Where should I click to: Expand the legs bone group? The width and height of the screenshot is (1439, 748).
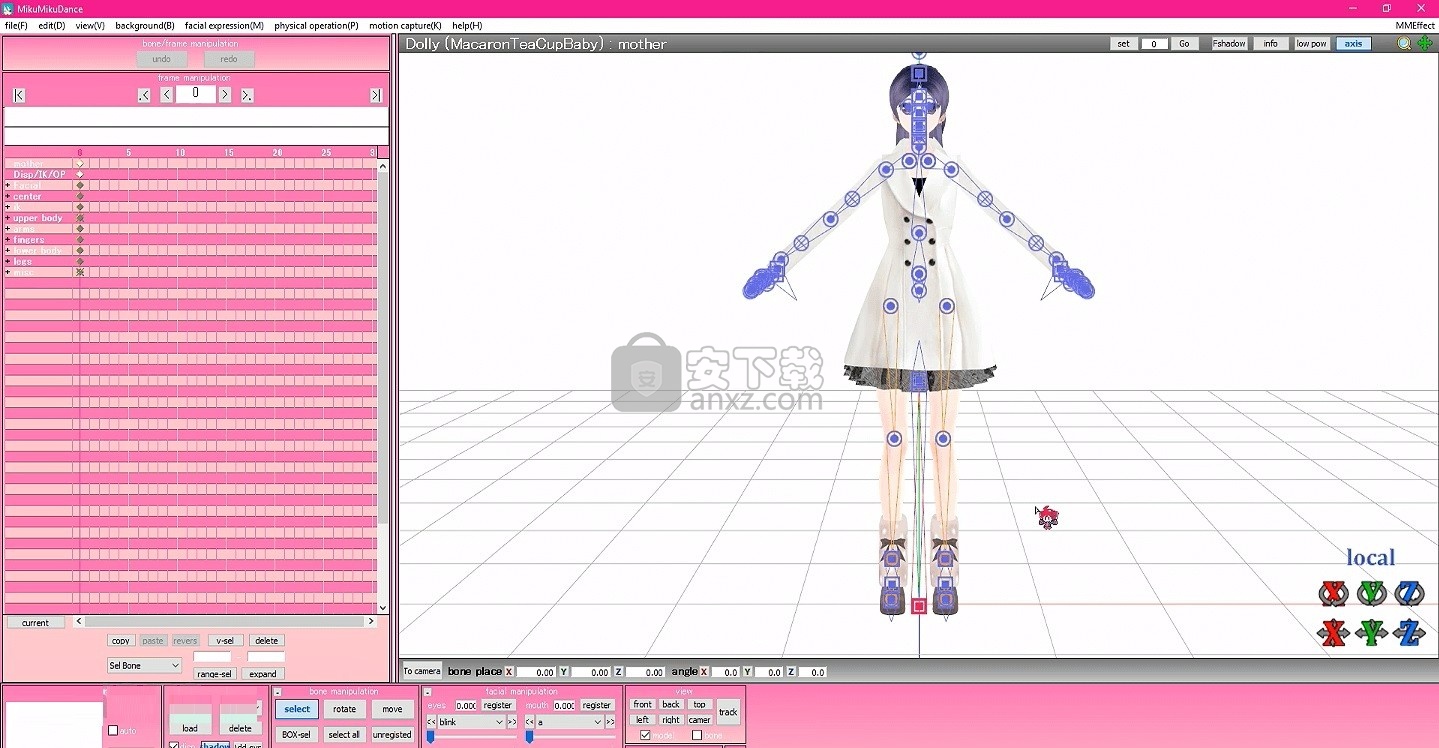(x=8, y=261)
